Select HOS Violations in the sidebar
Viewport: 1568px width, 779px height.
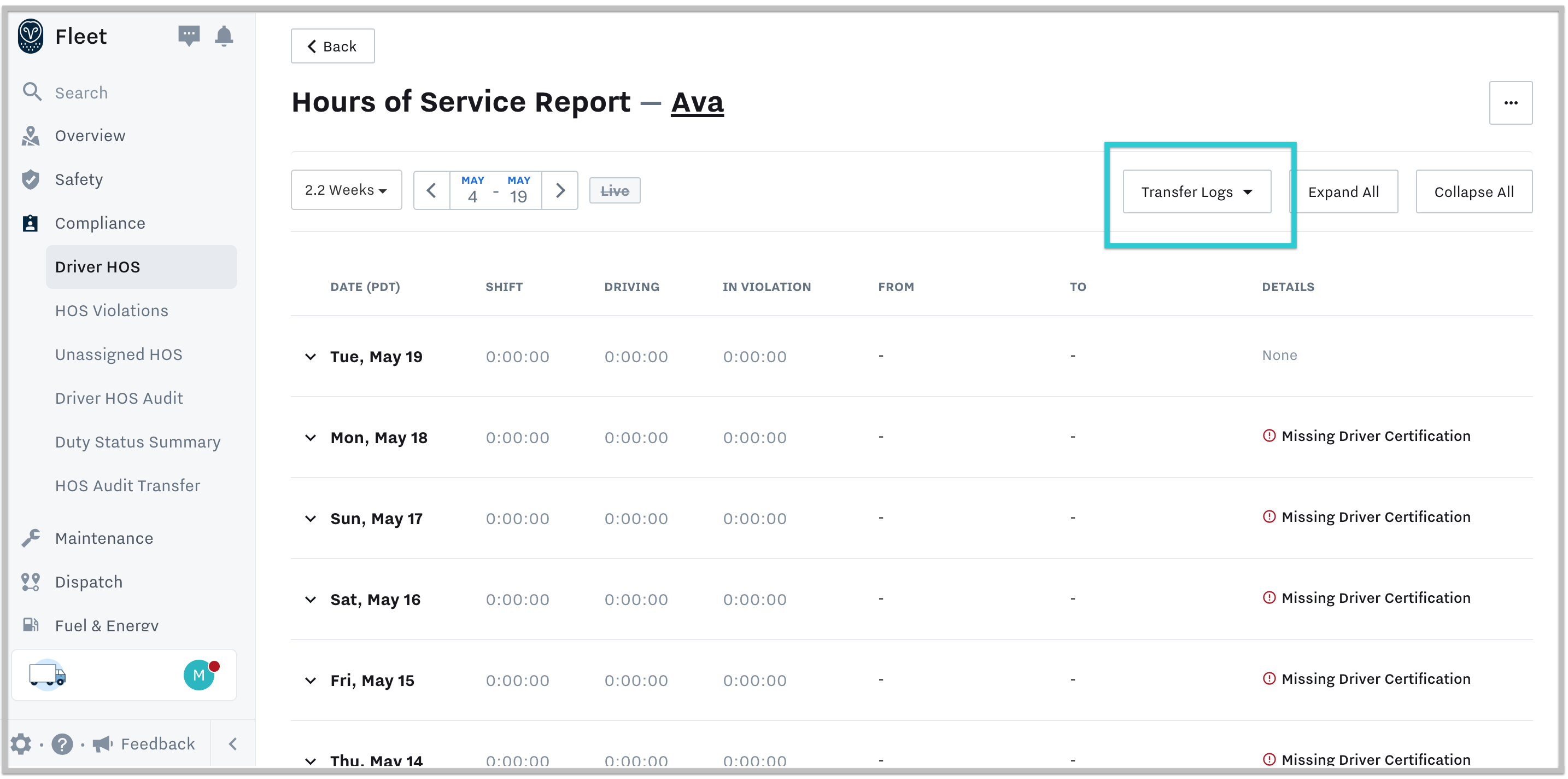(112, 310)
